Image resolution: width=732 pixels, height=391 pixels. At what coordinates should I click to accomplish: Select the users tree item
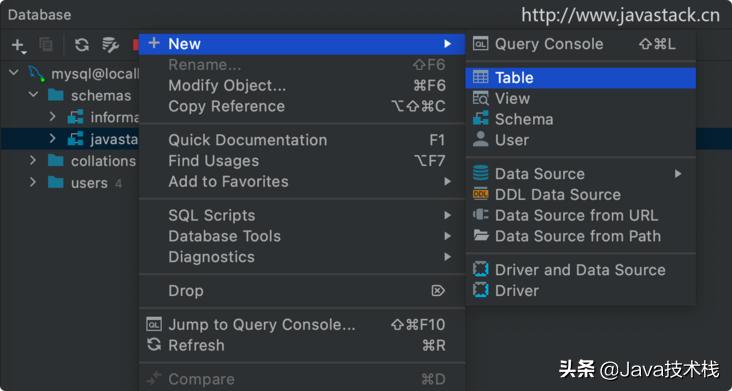point(89,183)
